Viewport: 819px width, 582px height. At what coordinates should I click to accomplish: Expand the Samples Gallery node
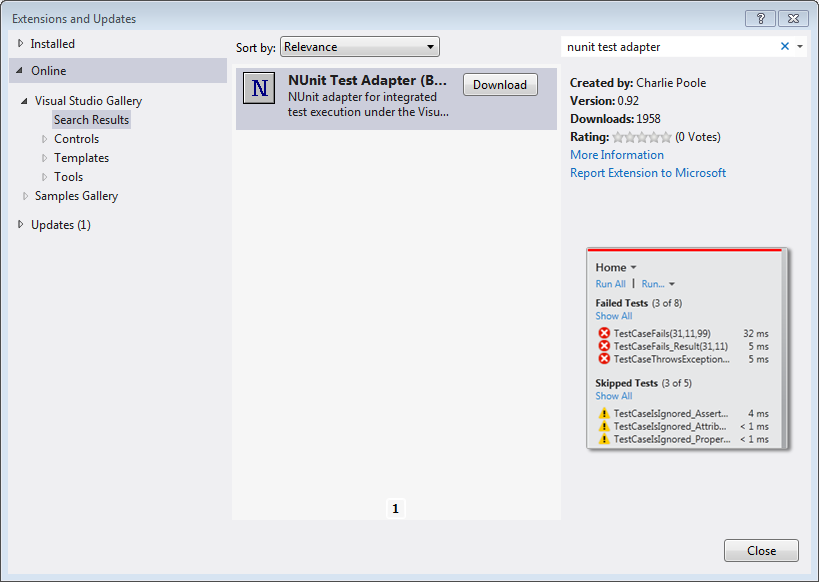coord(25,196)
